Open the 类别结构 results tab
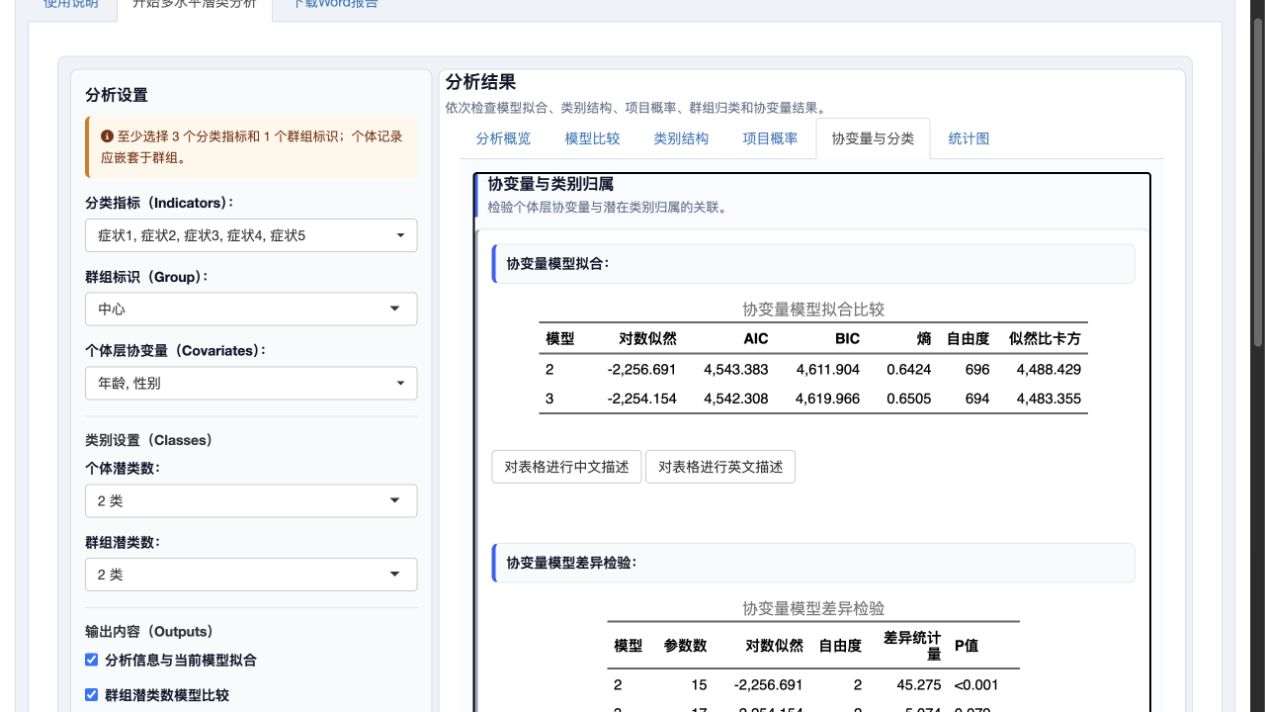Viewport: 1265px width, 712px height. point(681,139)
